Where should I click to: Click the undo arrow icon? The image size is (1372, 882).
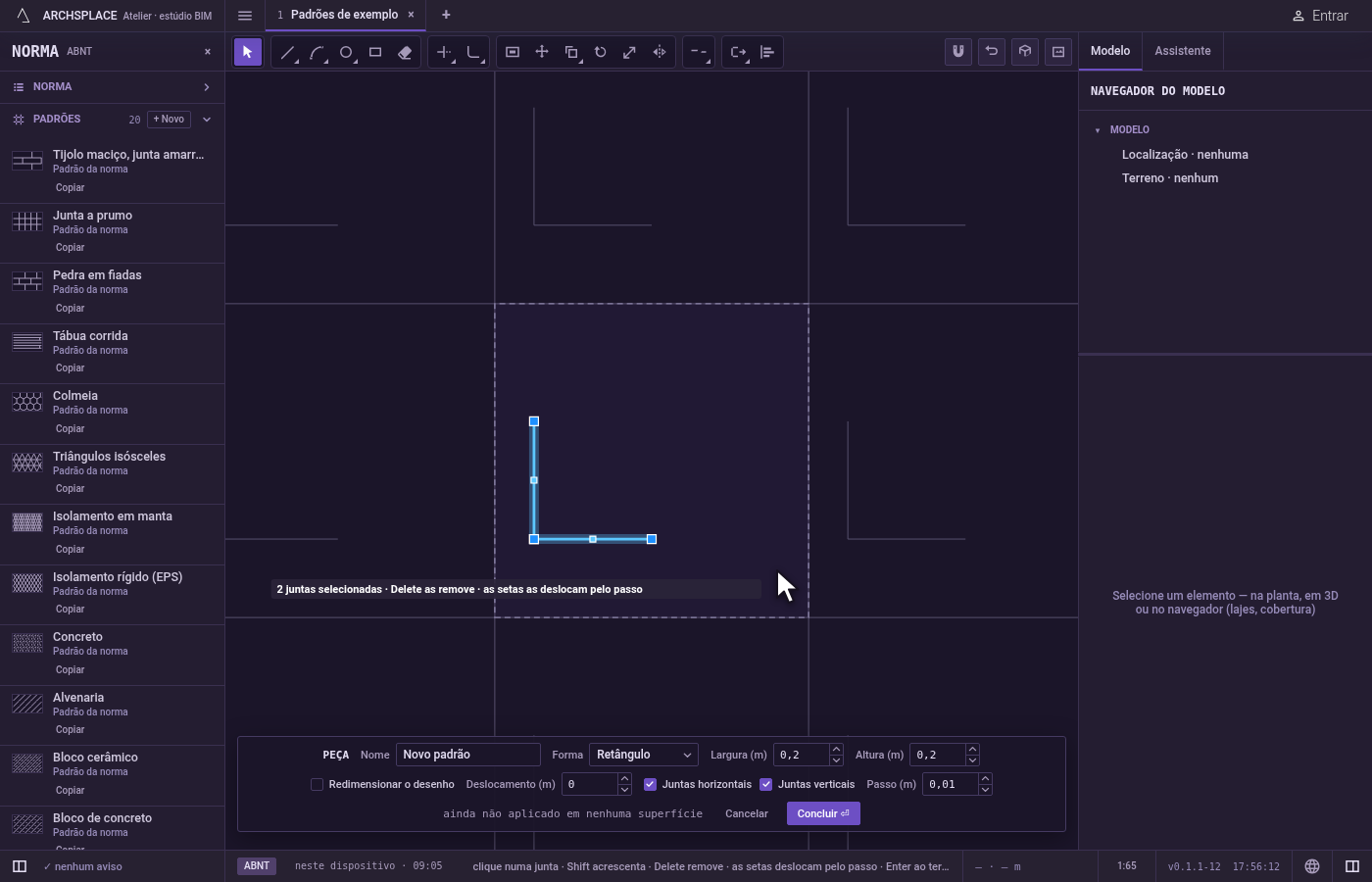(x=992, y=52)
